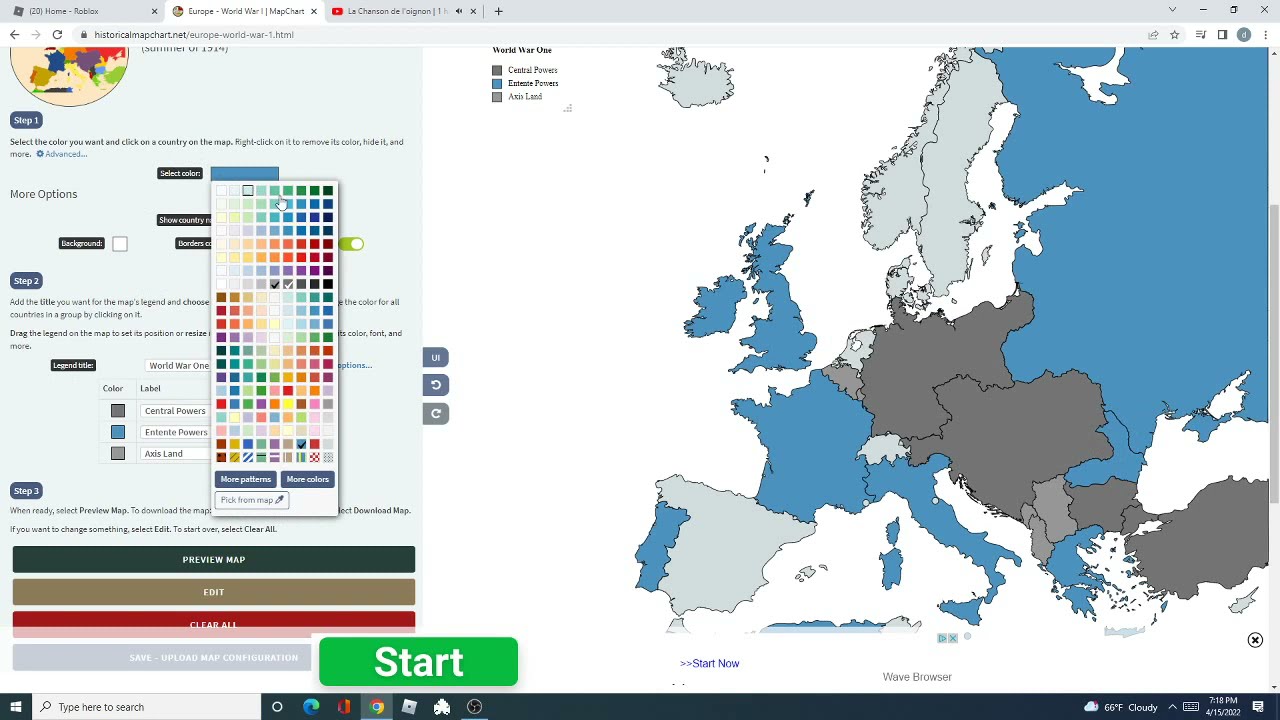
Task: Click 'Wave Browser' ad text
Action: [917, 677]
